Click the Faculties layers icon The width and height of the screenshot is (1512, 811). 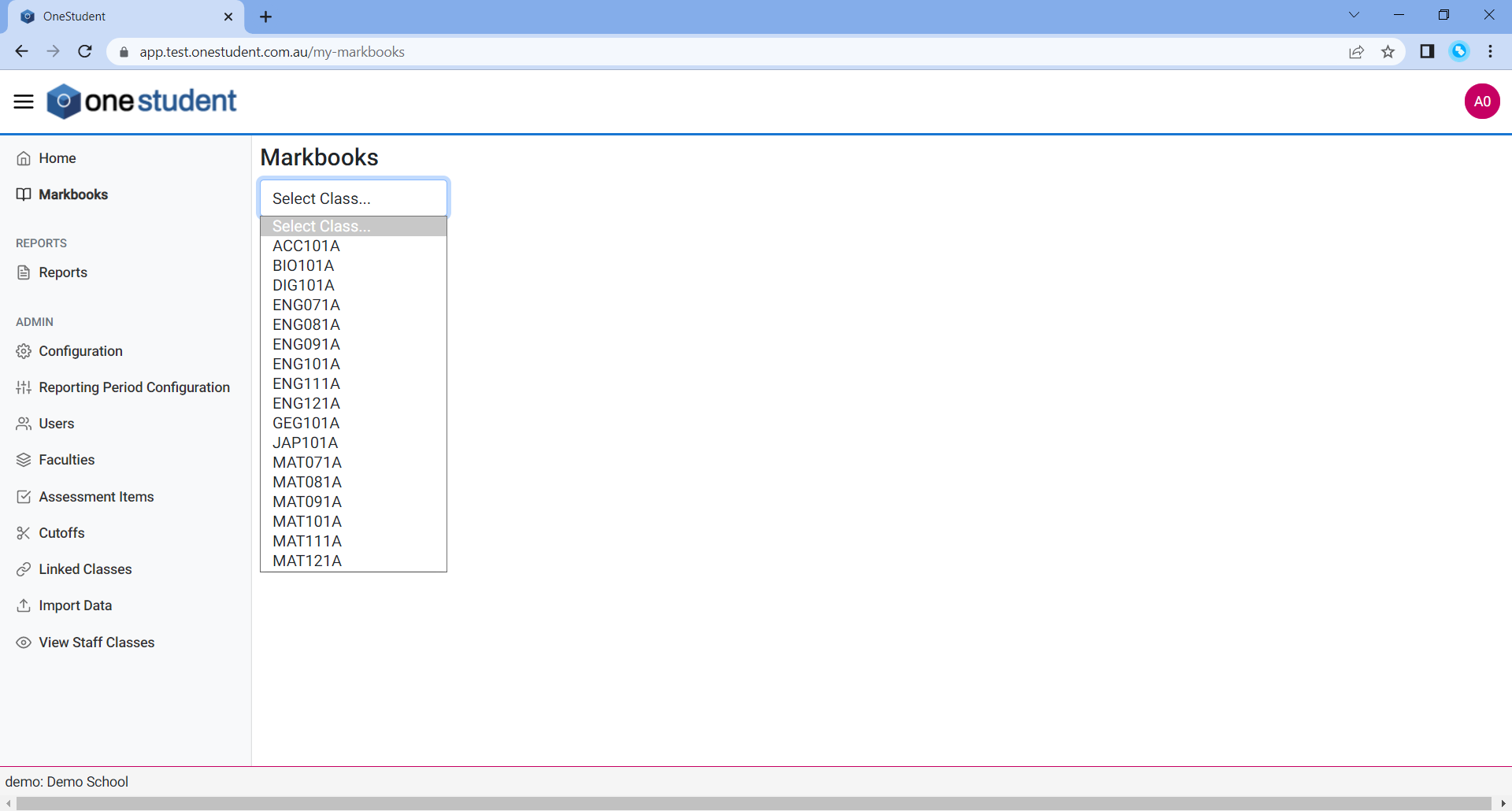pos(23,459)
